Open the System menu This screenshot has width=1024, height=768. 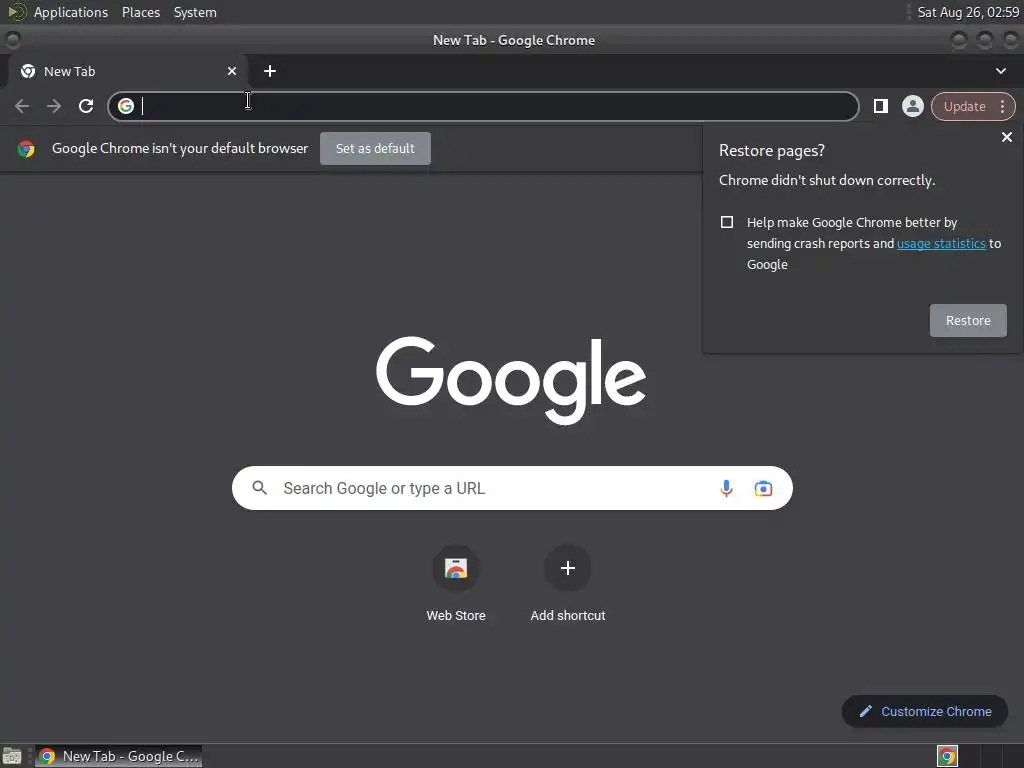[195, 12]
